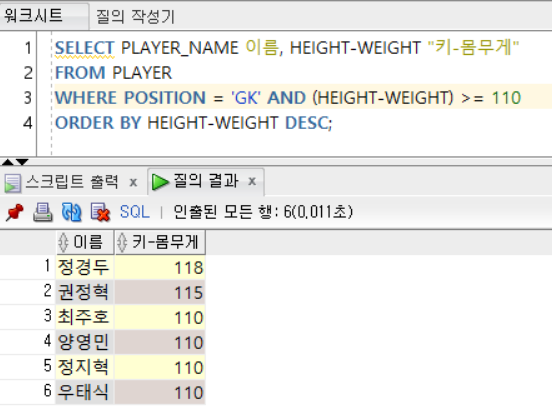
Task: Click the SQL link in results toolbar
Action: click(x=134, y=212)
